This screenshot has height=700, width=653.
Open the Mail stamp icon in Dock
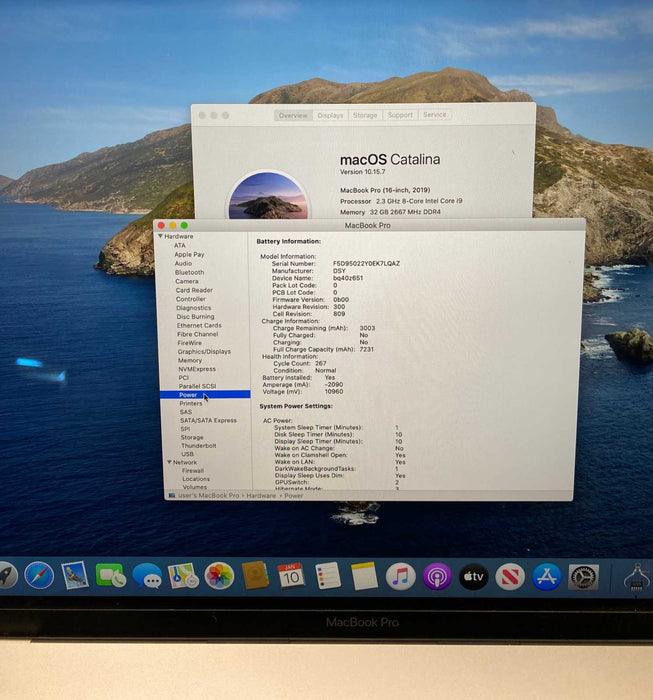pos(75,575)
